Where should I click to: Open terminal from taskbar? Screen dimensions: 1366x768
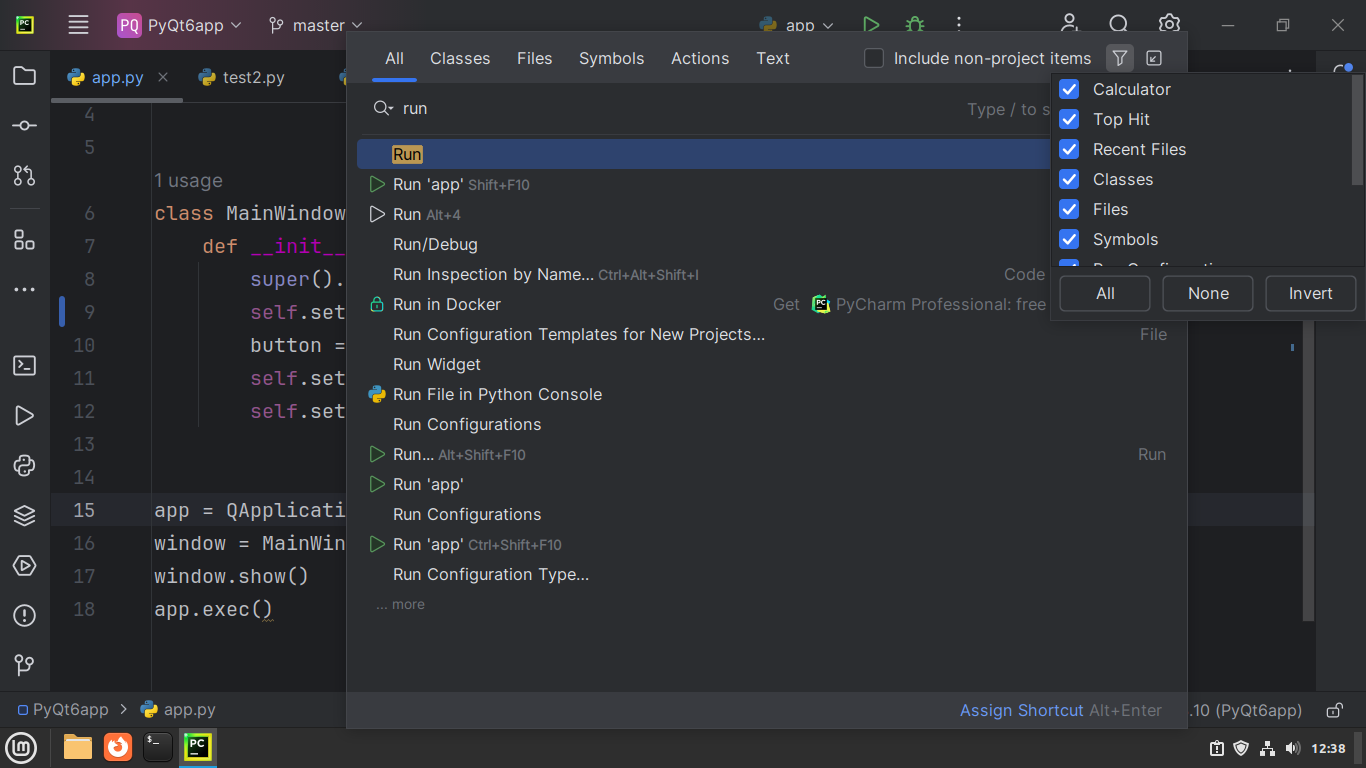coord(158,747)
